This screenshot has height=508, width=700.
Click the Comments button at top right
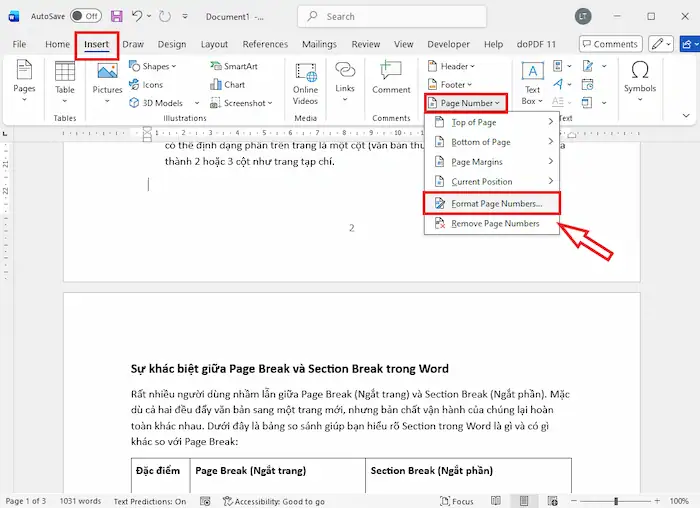[609, 44]
